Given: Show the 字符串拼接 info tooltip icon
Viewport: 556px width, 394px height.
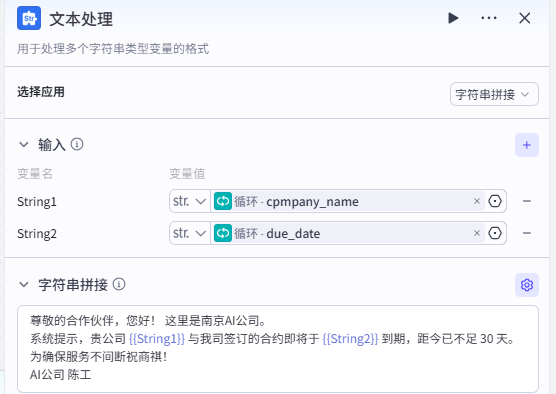Looking at the screenshot, I should click(119, 284).
